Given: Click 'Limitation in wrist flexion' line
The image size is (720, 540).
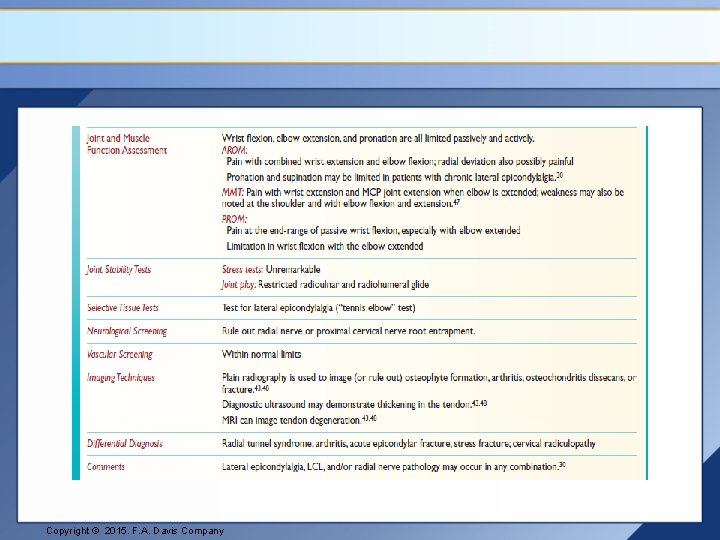Looking at the screenshot, I should [x=325, y=246].
